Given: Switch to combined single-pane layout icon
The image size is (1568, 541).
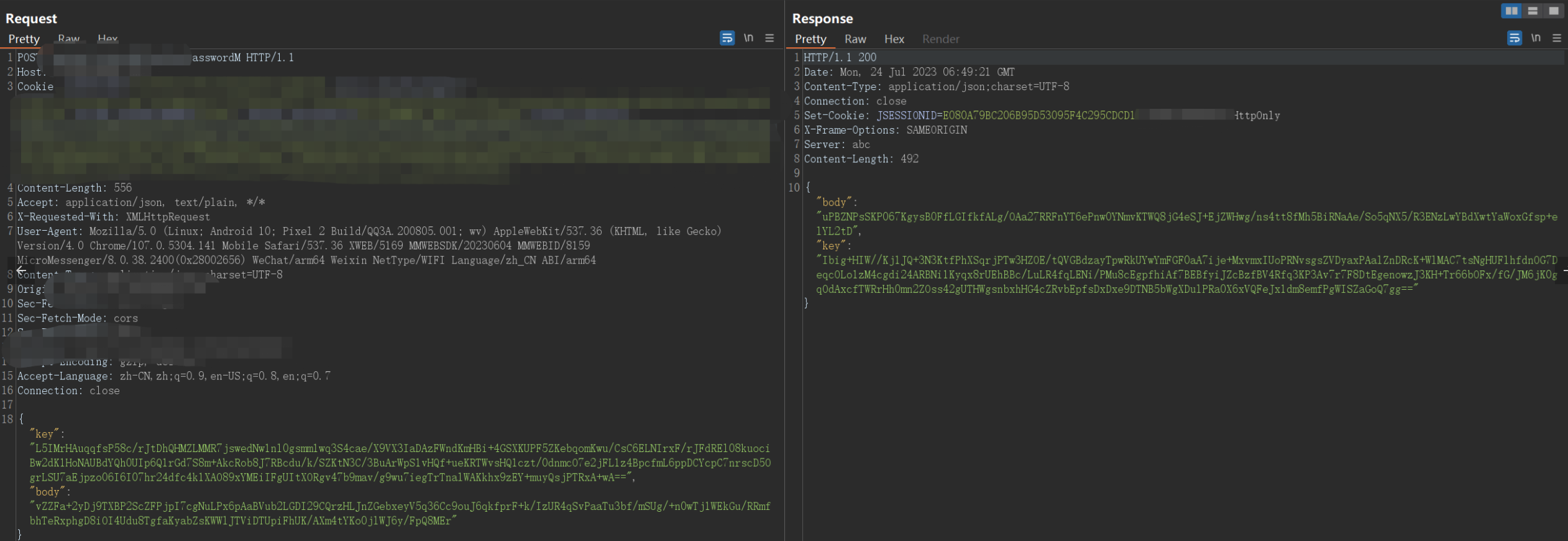Looking at the screenshot, I should [x=1553, y=11].
